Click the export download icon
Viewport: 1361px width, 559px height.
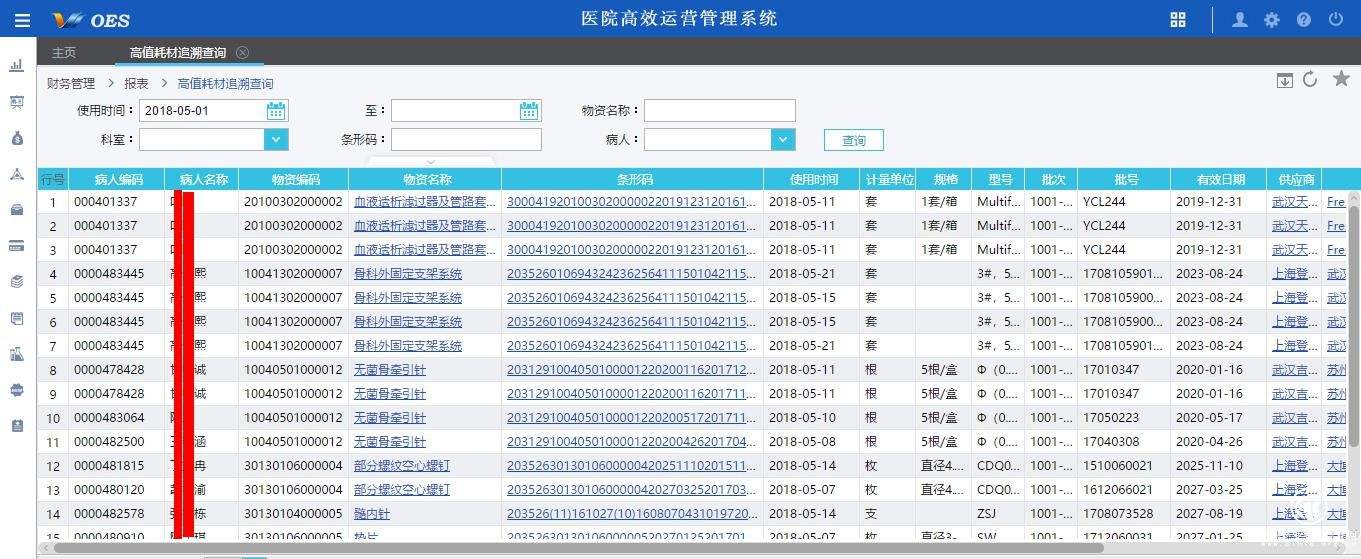[1285, 80]
